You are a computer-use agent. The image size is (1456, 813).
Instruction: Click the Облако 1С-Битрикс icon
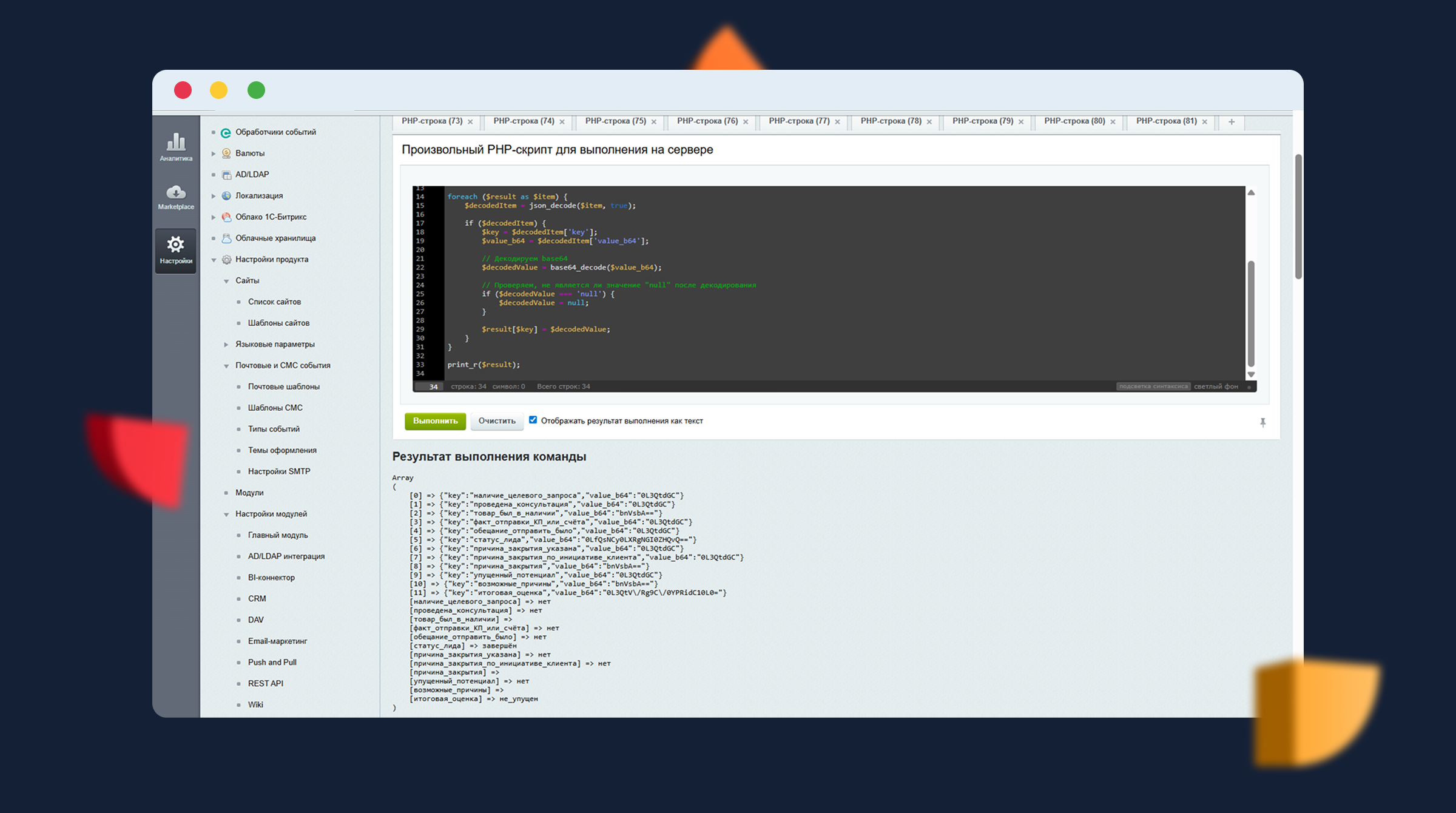[x=226, y=217]
